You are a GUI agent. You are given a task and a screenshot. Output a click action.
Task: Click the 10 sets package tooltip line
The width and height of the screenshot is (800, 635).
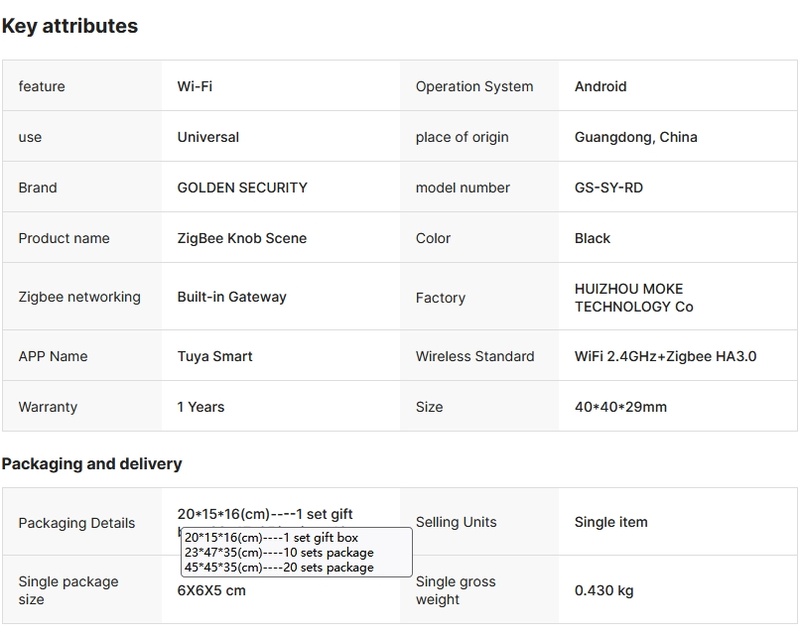[x=278, y=552]
